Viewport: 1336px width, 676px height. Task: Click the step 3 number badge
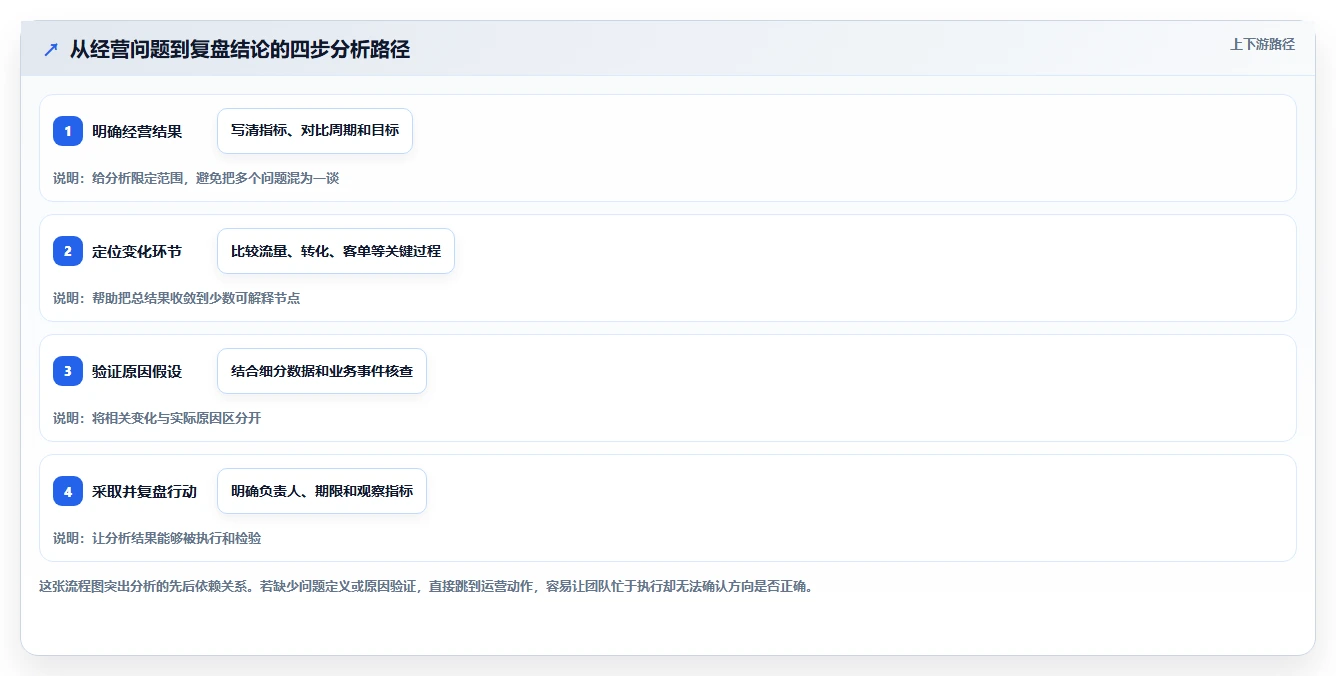[68, 371]
